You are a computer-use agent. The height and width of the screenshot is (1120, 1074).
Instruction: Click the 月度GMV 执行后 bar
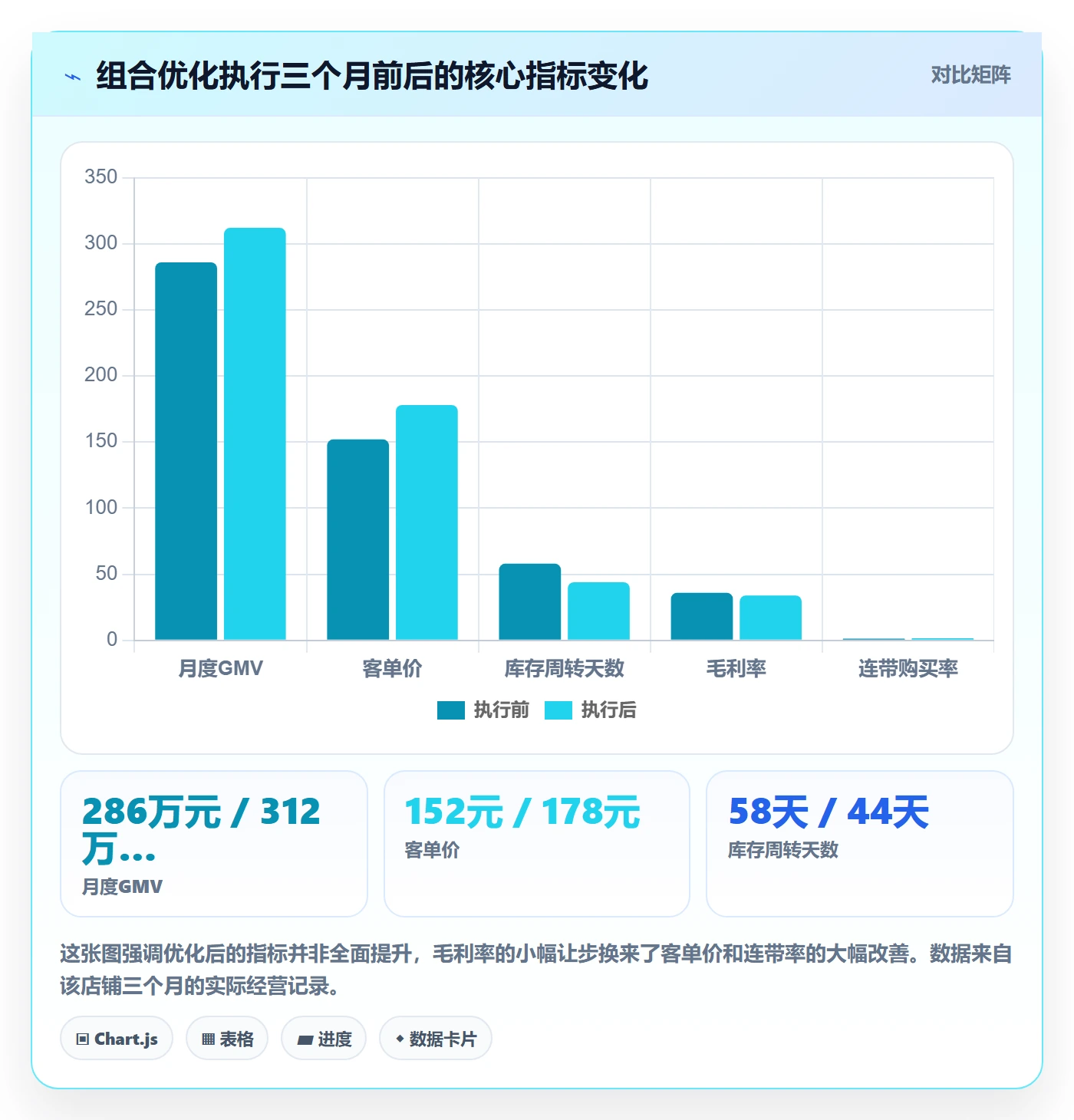pyautogui.click(x=255, y=433)
